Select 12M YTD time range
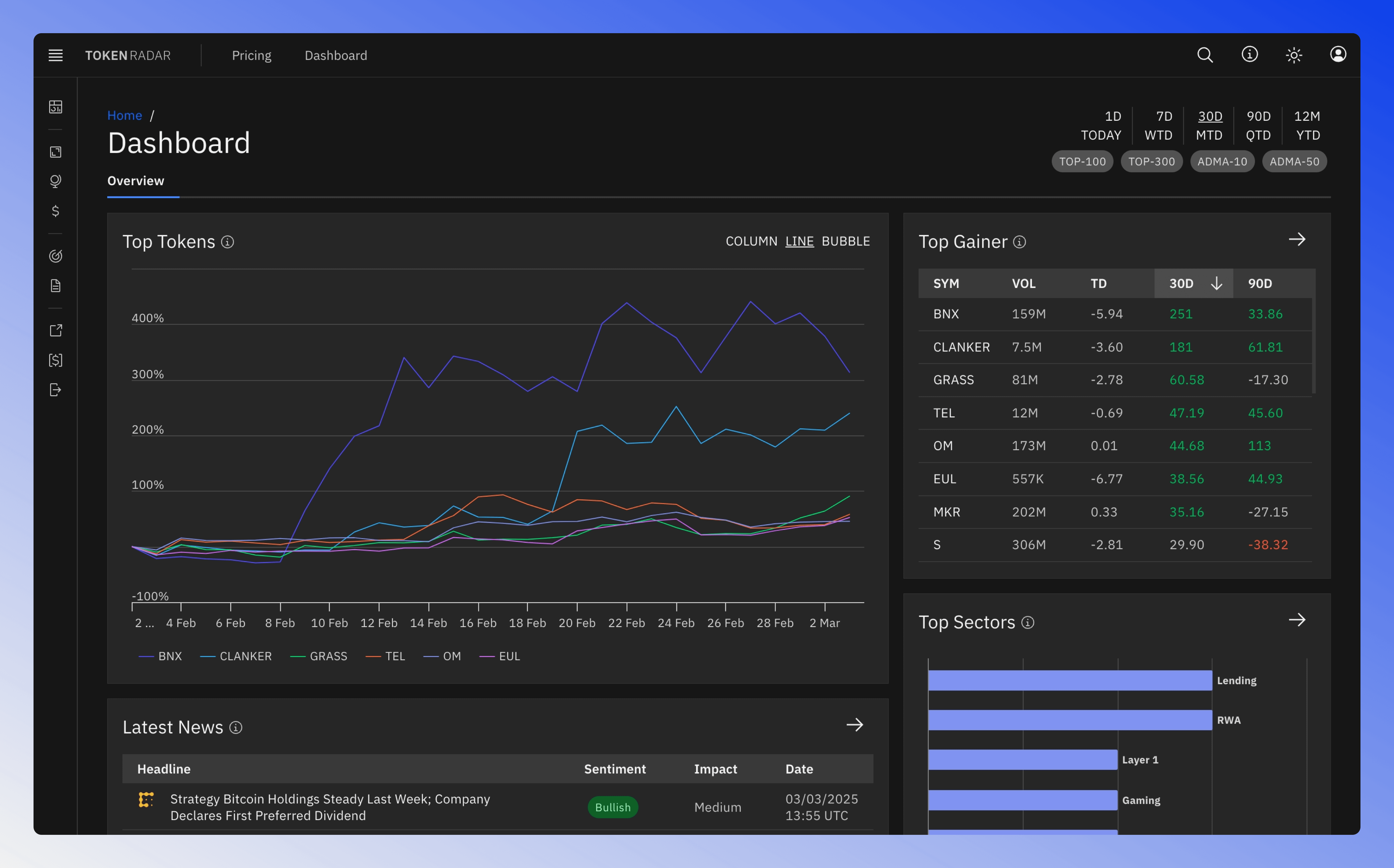 coord(1307,126)
